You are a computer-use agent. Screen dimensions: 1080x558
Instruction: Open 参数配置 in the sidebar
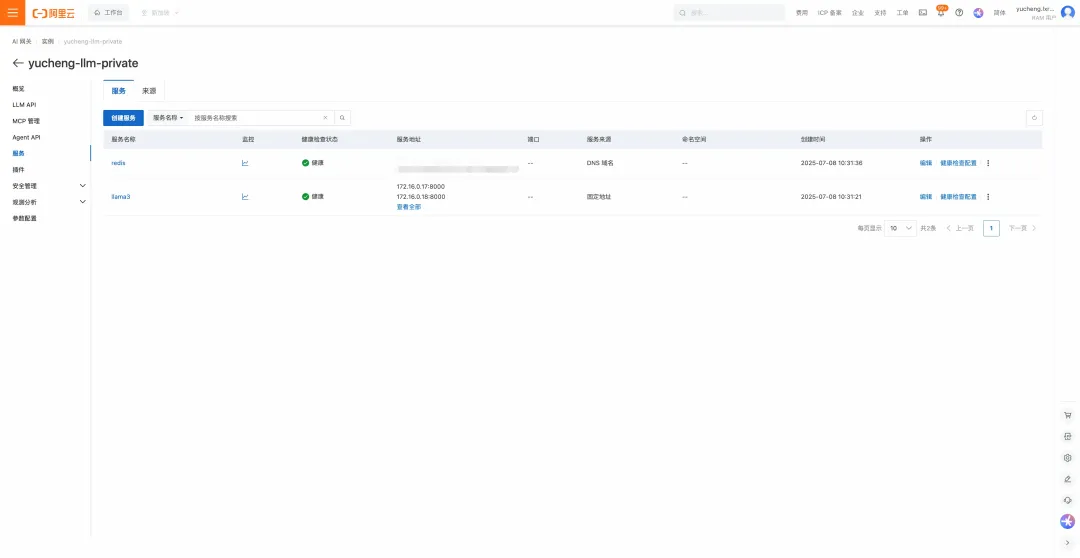25,218
